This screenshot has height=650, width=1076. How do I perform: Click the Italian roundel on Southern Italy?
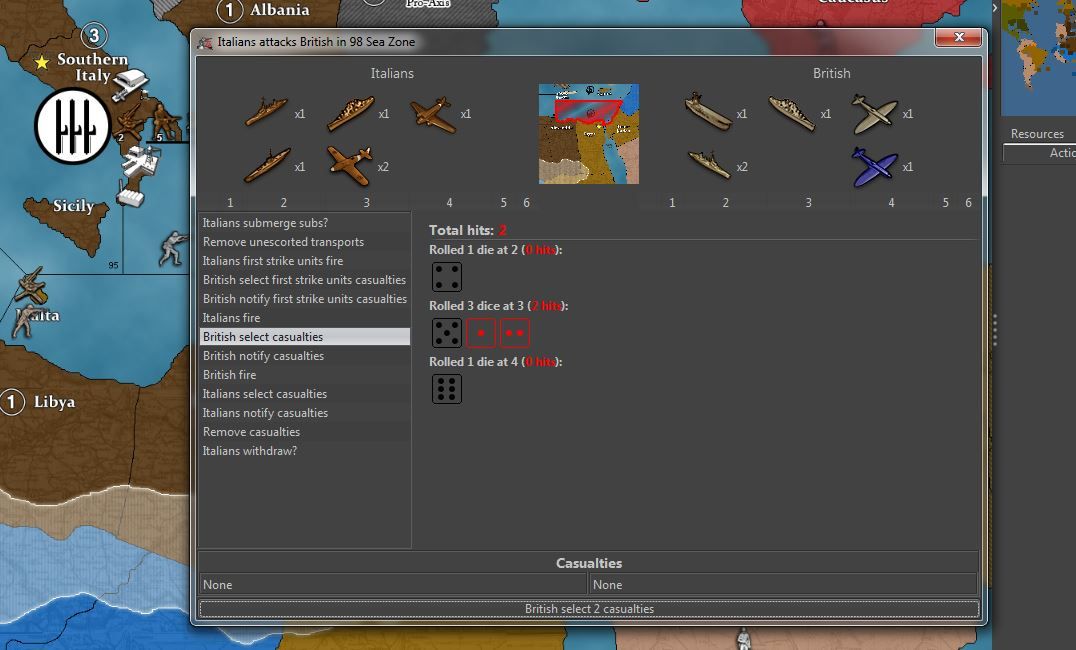coord(73,126)
